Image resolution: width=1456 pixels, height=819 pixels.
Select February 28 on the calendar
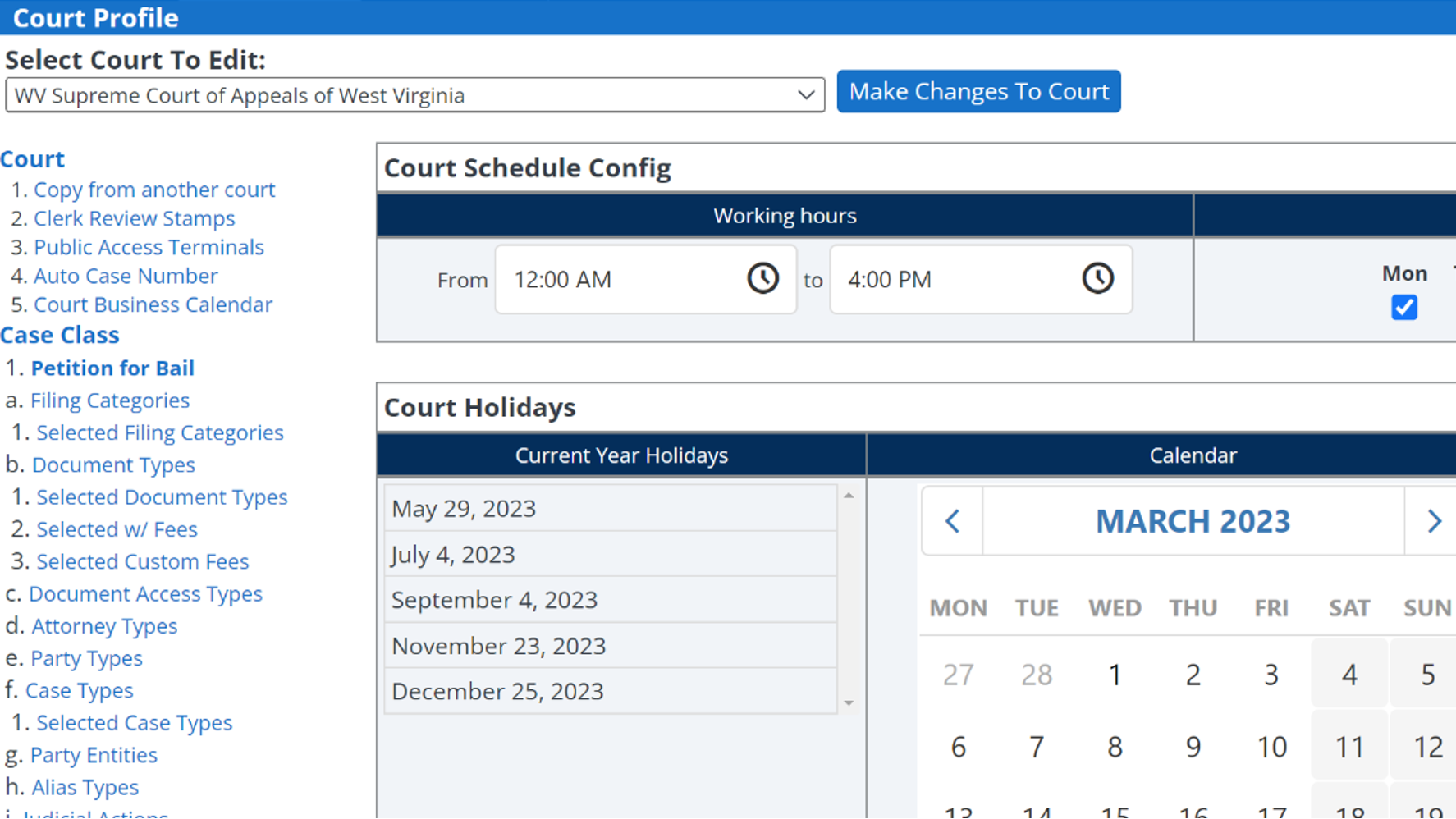pyautogui.click(x=1037, y=675)
